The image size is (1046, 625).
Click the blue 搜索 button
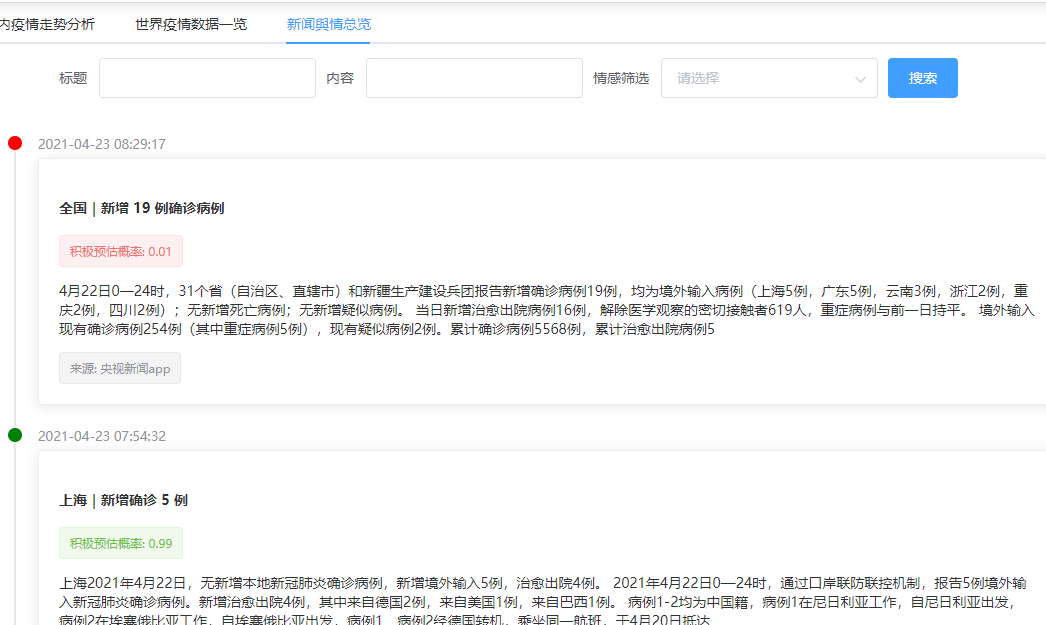(923, 78)
